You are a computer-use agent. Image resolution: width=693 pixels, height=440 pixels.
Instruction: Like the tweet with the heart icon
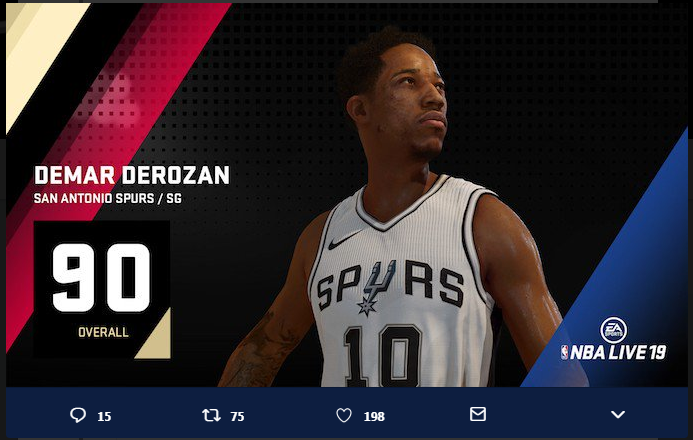pyautogui.click(x=344, y=415)
